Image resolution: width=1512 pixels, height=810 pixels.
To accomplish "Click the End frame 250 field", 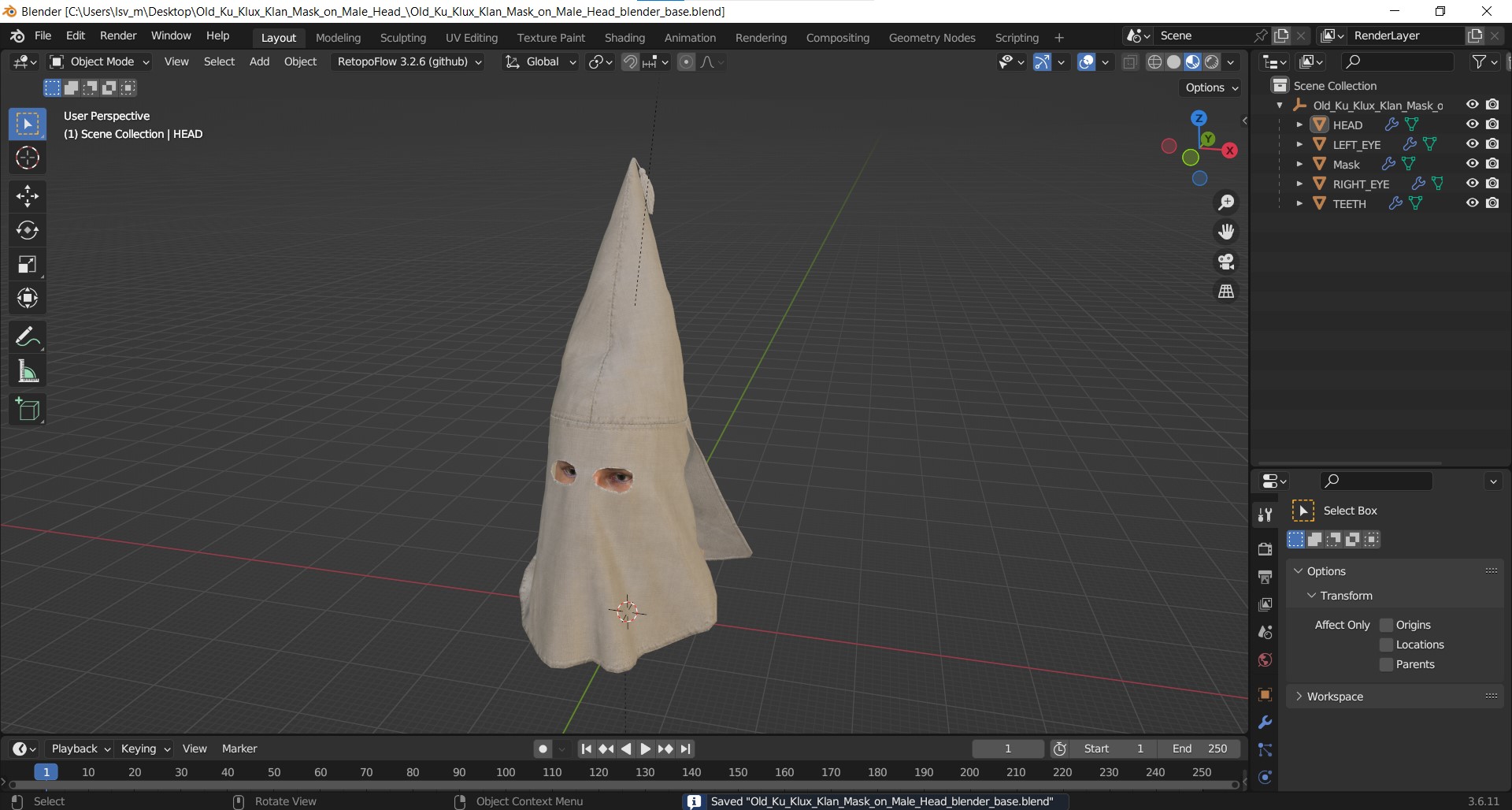I will (x=1199, y=749).
